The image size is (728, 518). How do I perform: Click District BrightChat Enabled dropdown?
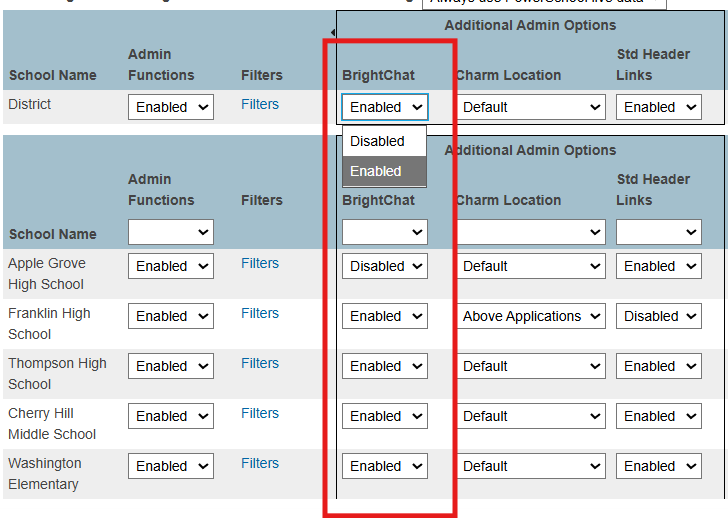(x=385, y=107)
